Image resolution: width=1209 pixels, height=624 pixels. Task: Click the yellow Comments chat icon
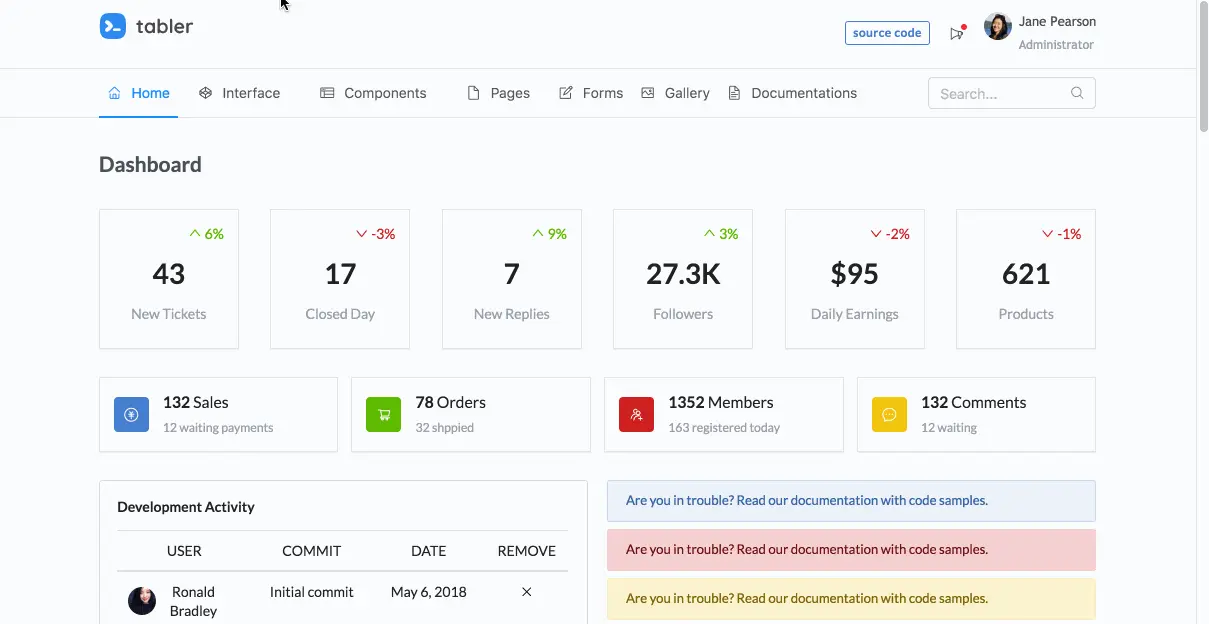click(889, 414)
